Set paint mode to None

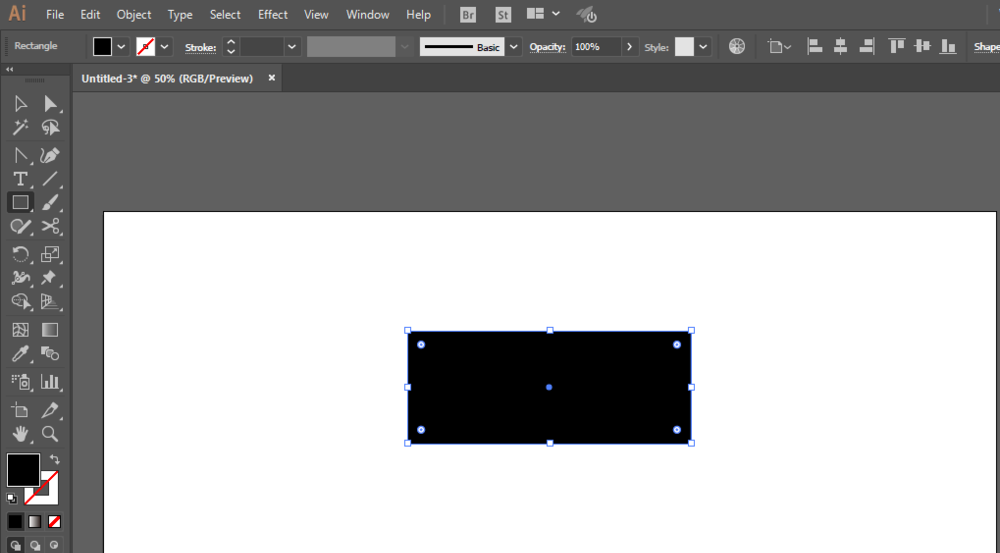54,521
